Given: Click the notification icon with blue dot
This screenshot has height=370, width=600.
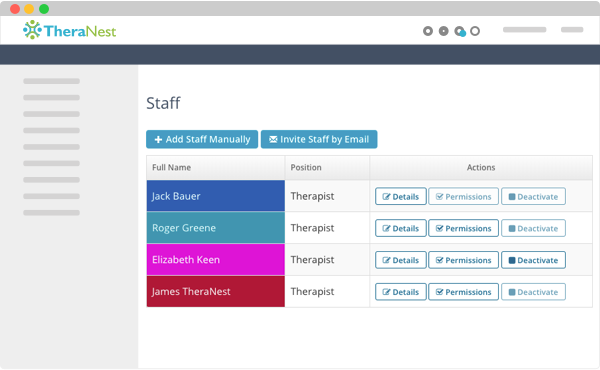Looking at the screenshot, I should 460,31.
